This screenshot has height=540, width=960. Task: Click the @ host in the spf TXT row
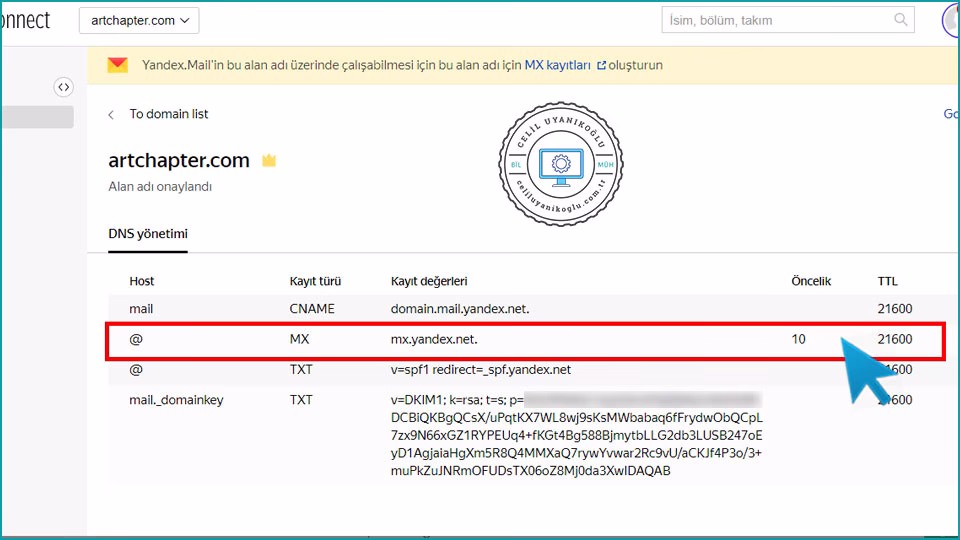[x=136, y=369]
